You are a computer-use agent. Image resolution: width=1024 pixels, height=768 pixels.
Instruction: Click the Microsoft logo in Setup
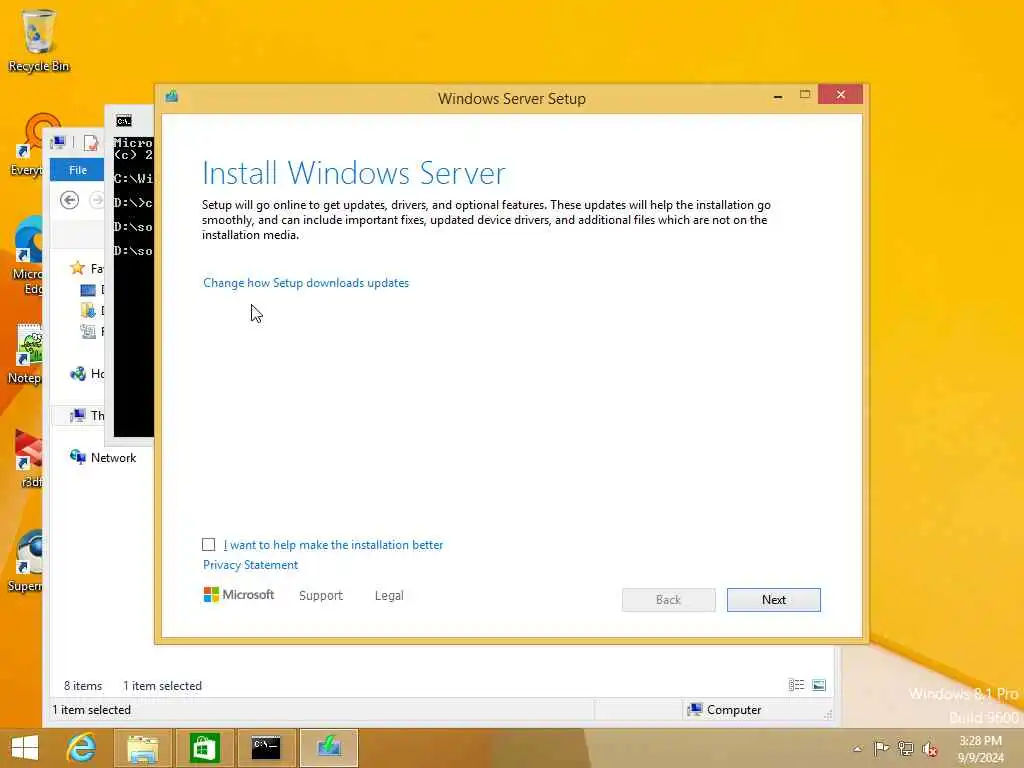pos(239,594)
